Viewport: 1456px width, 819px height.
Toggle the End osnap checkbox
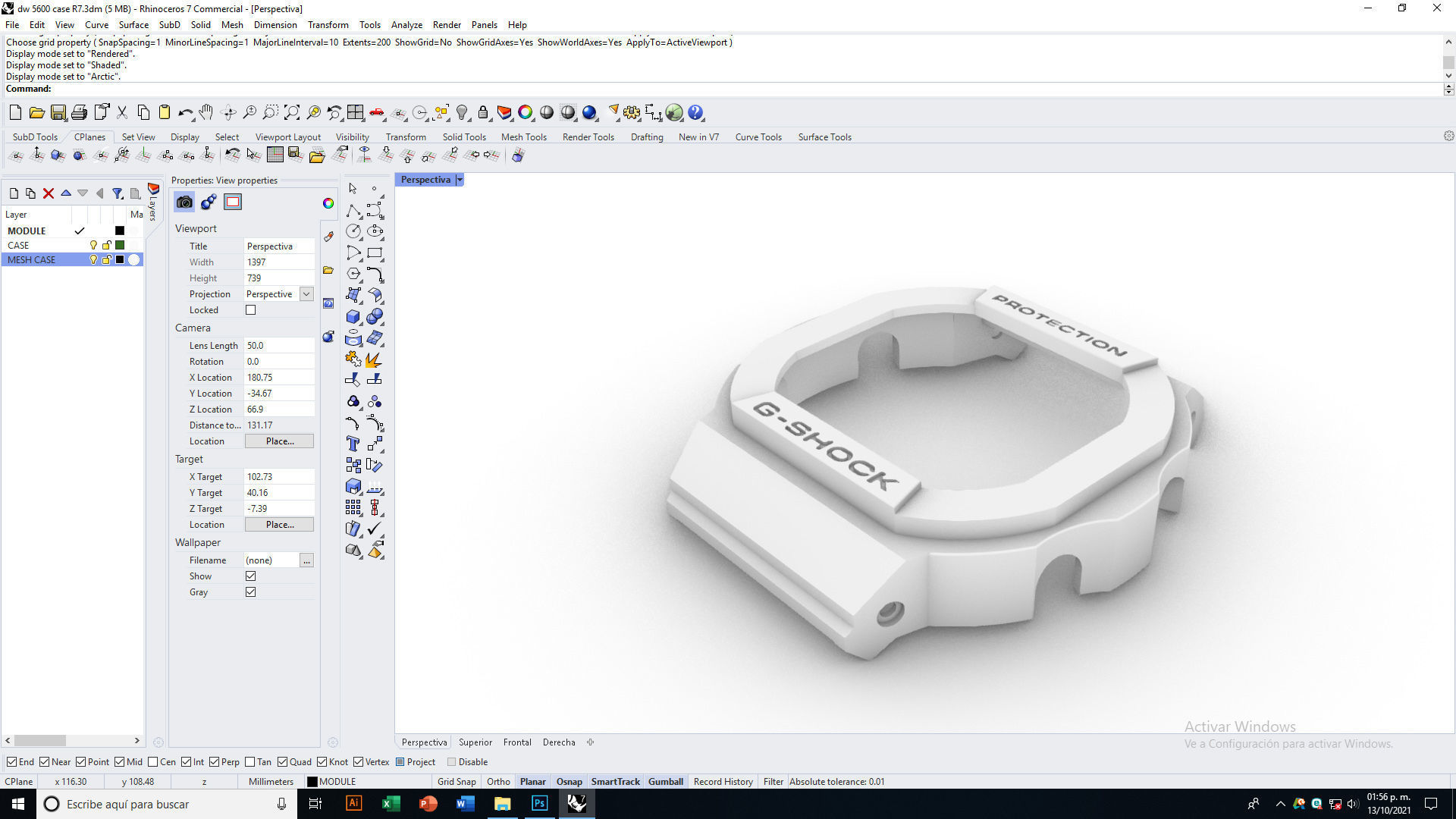(x=11, y=762)
